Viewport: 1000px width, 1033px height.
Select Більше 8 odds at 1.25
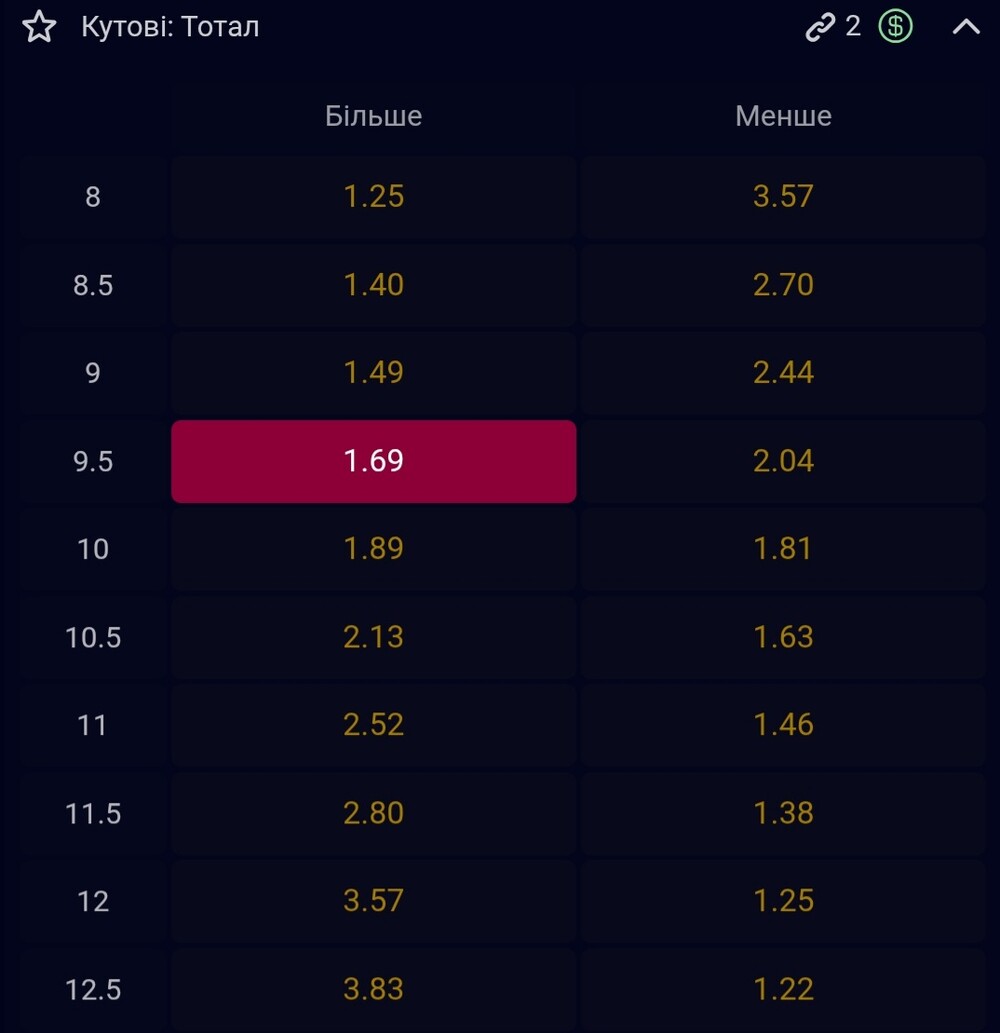pos(373,196)
